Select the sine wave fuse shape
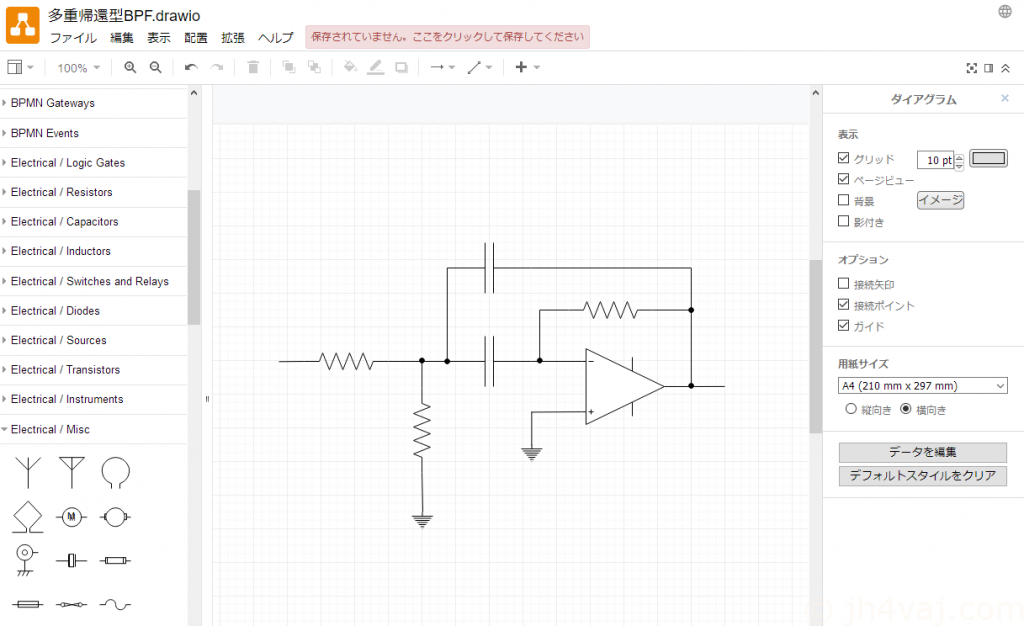The height and width of the screenshot is (626, 1024). (x=116, y=604)
